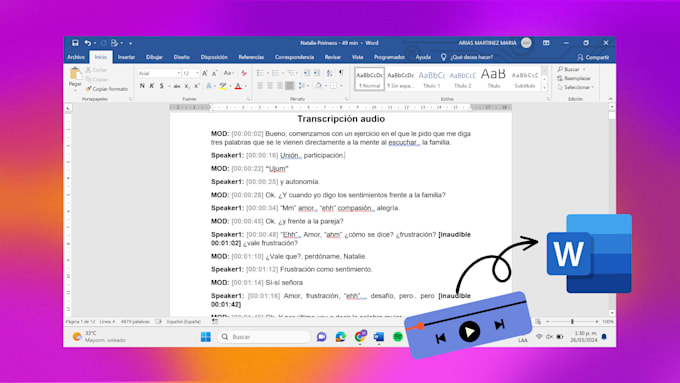Screen dimensions: 680x383
Task: Center the paragraph text
Action: [x=270, y=86]
